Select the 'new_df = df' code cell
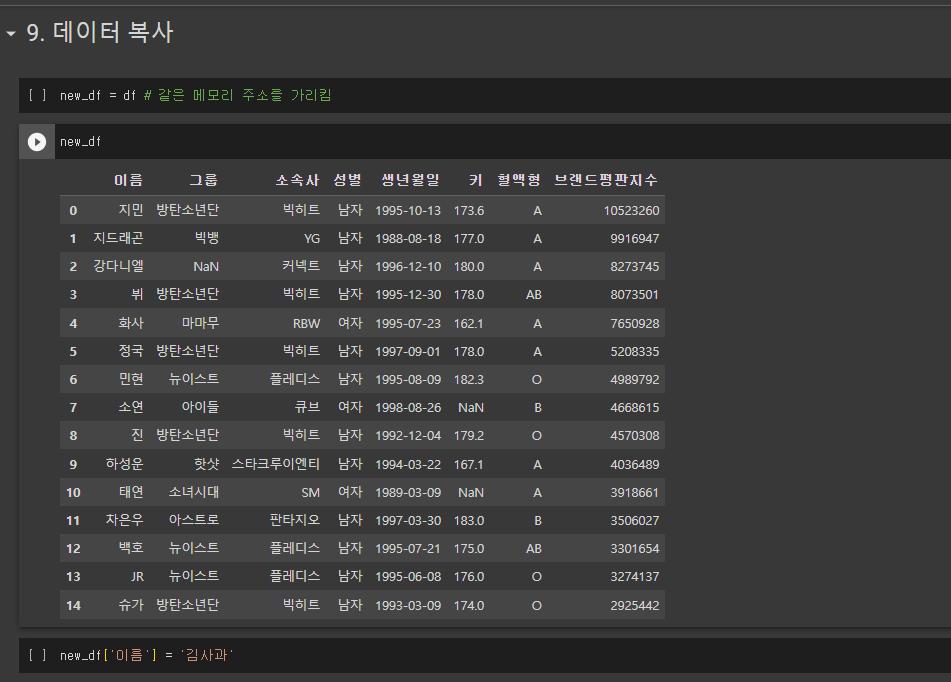This screenshot has width=951, height=682. [485, 95]
